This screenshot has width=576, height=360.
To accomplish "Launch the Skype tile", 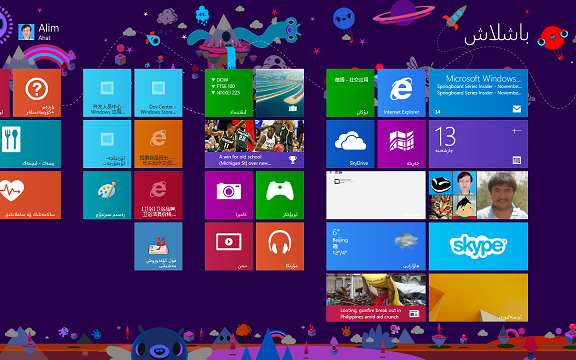I will click(478, 246).
